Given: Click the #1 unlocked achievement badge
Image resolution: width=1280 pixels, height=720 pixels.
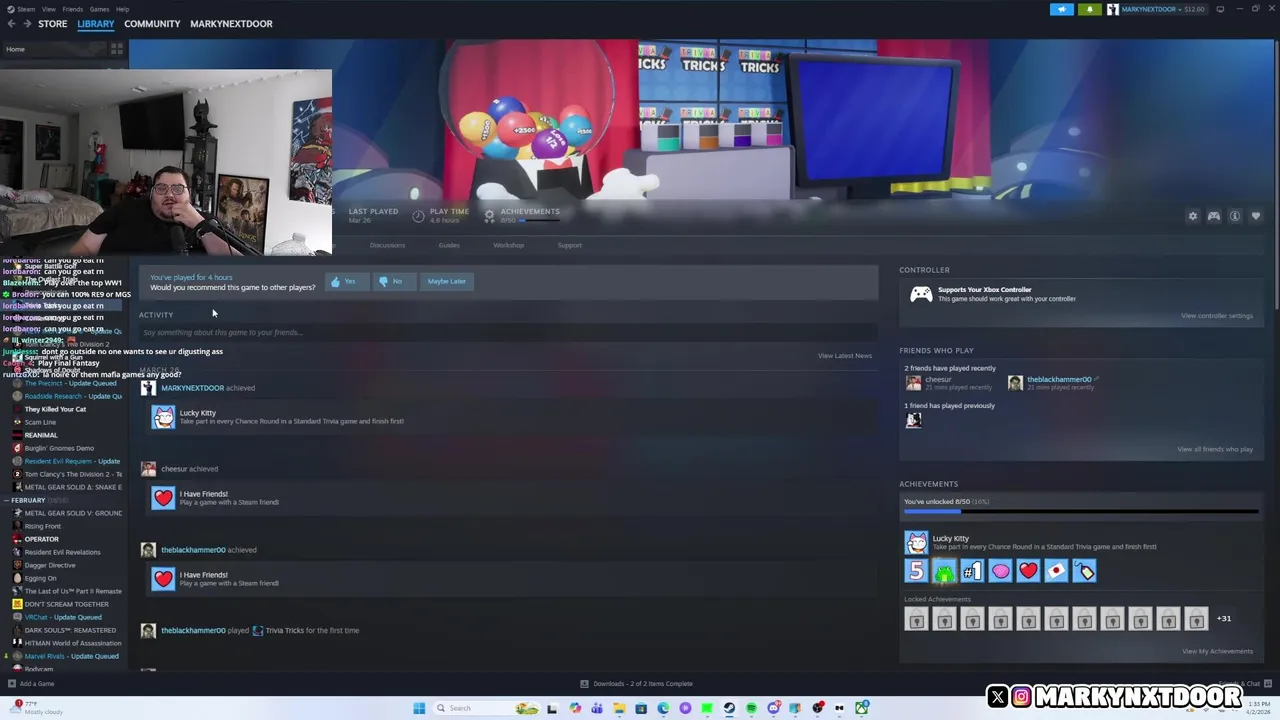Looking at the screenshot, I should pos(972,571).
